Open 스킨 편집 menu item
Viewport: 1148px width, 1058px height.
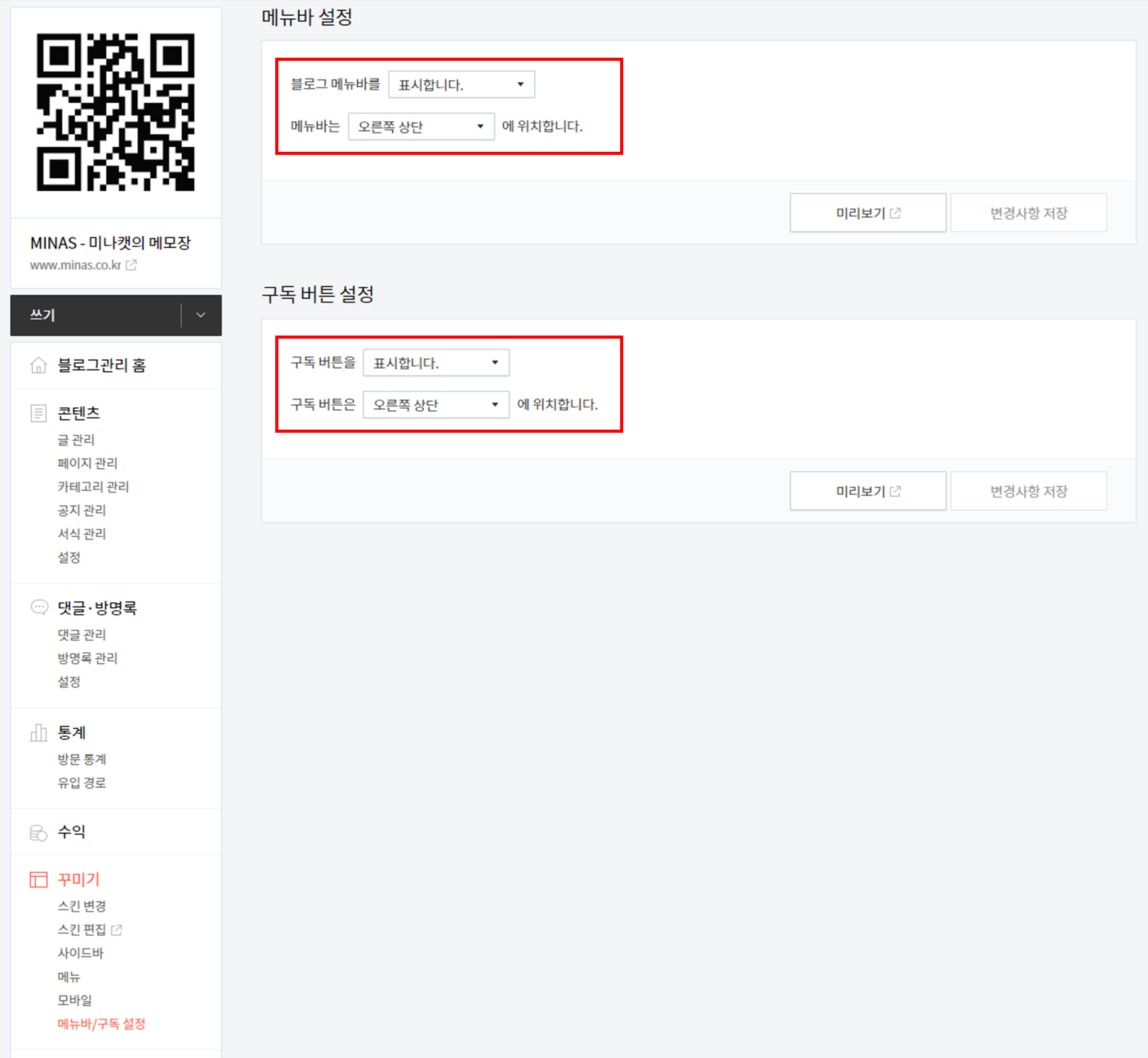tap(82, 929)
